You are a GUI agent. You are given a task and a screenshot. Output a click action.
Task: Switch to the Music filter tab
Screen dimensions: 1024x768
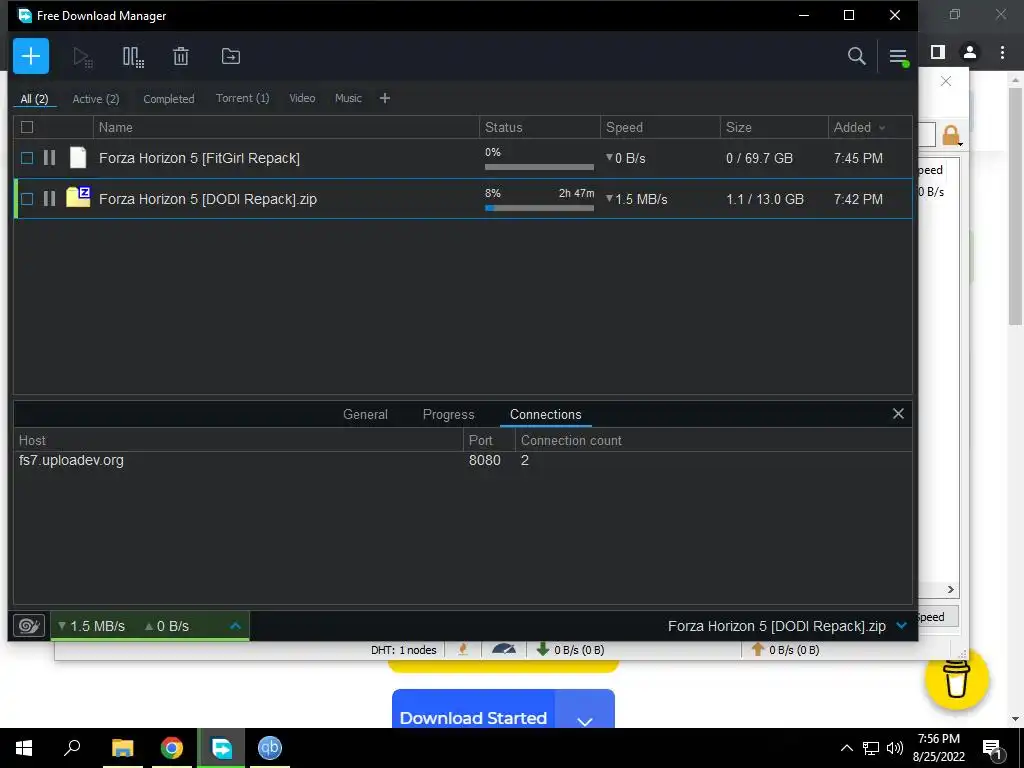(x=348, y=98)
